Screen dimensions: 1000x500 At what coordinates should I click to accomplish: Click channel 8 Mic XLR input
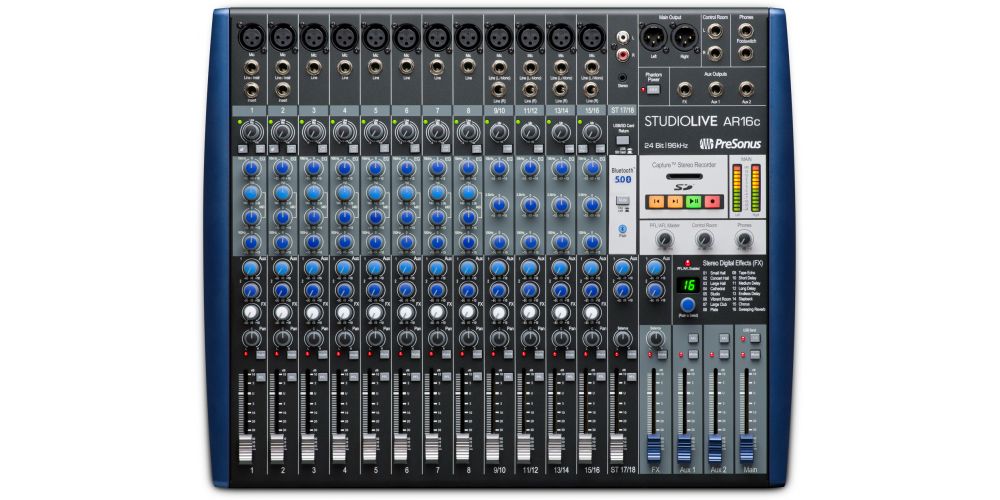click(x=468, y=36)
